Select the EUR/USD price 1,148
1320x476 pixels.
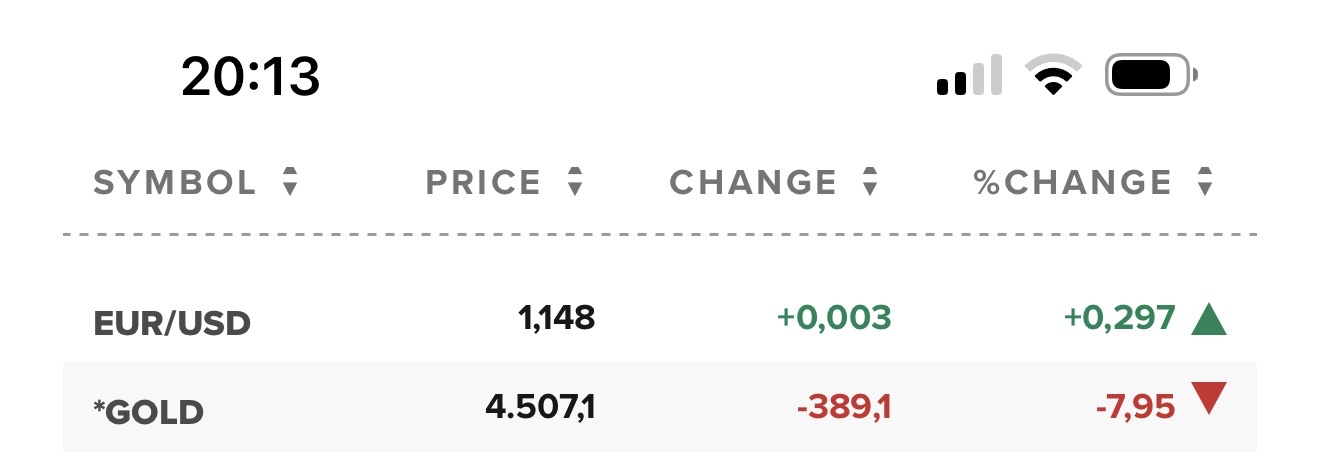[x=556, y=318]
